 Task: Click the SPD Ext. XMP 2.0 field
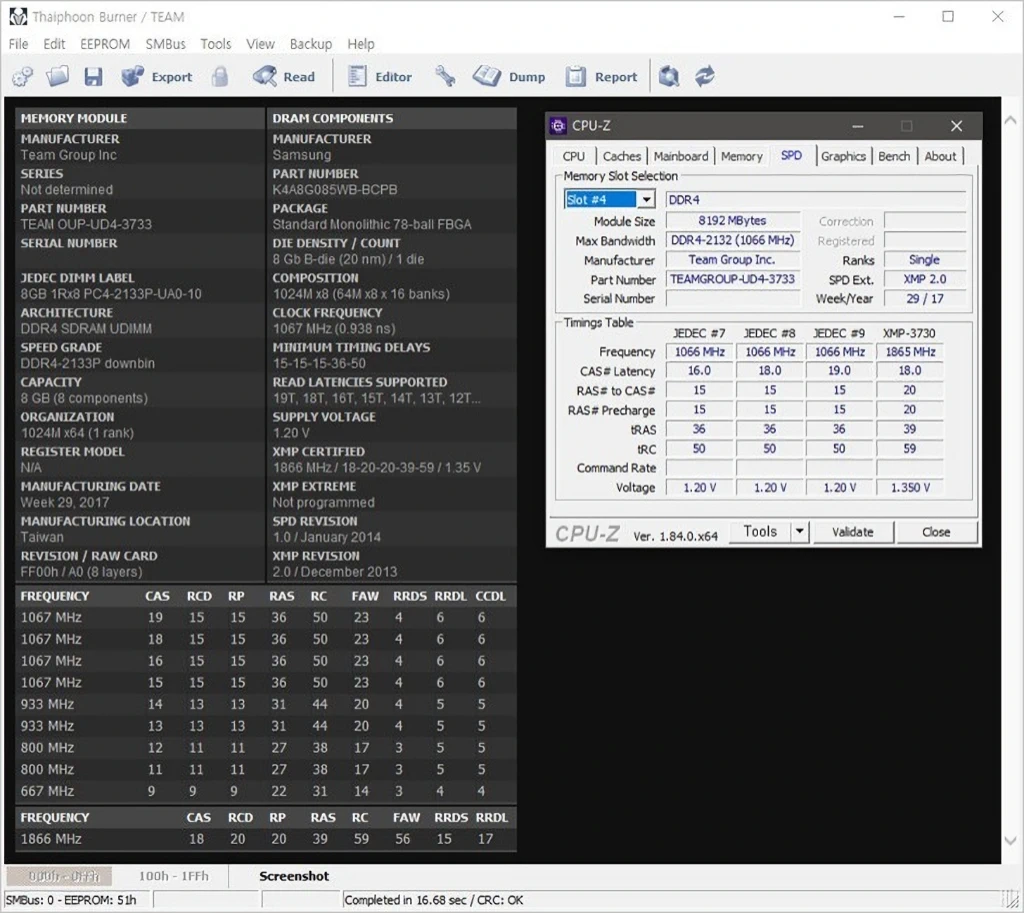click(925, 279)
